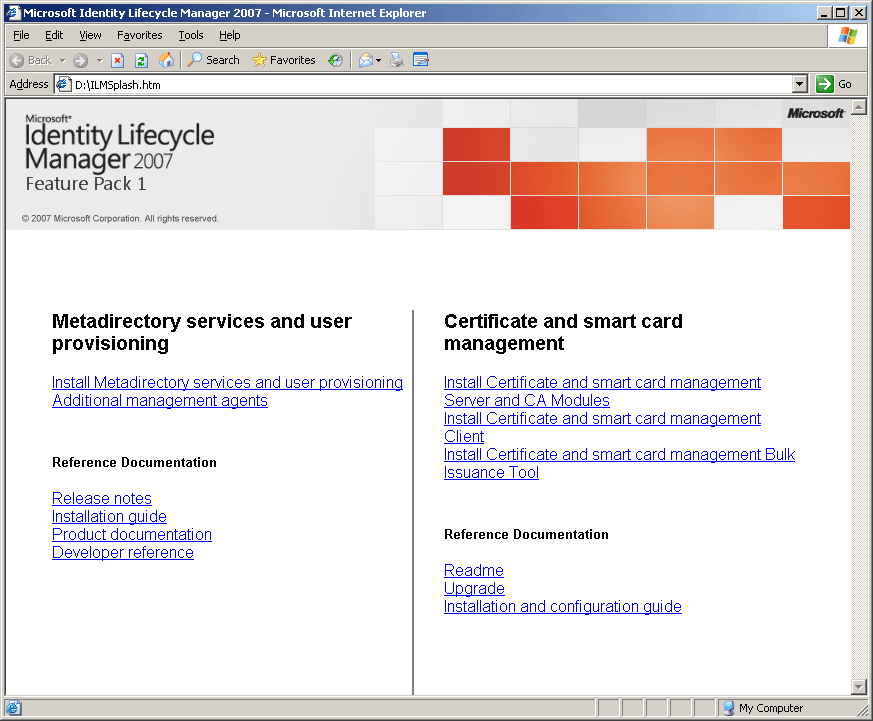873x721 pixels.
Task: Click the 2007 Microsoft Corporation copyright text
Action: pyautogui.click(x=120, y=218)
